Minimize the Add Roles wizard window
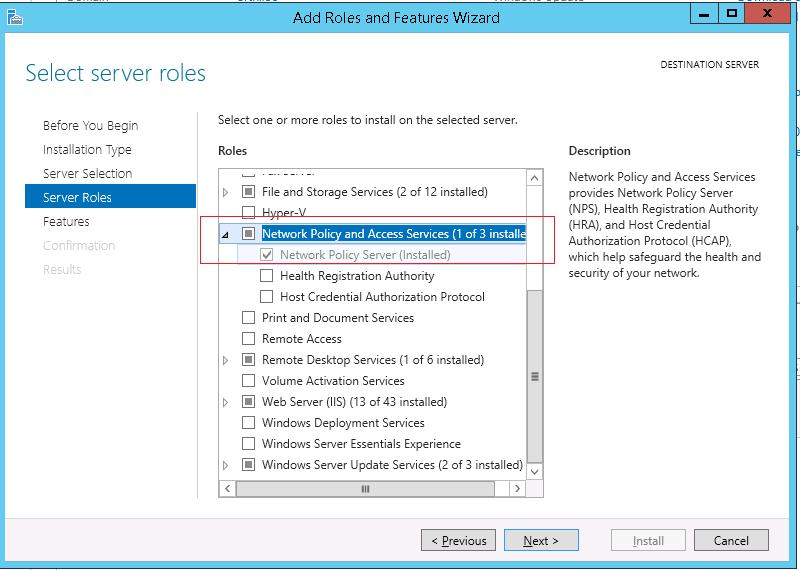 (705, 15)
